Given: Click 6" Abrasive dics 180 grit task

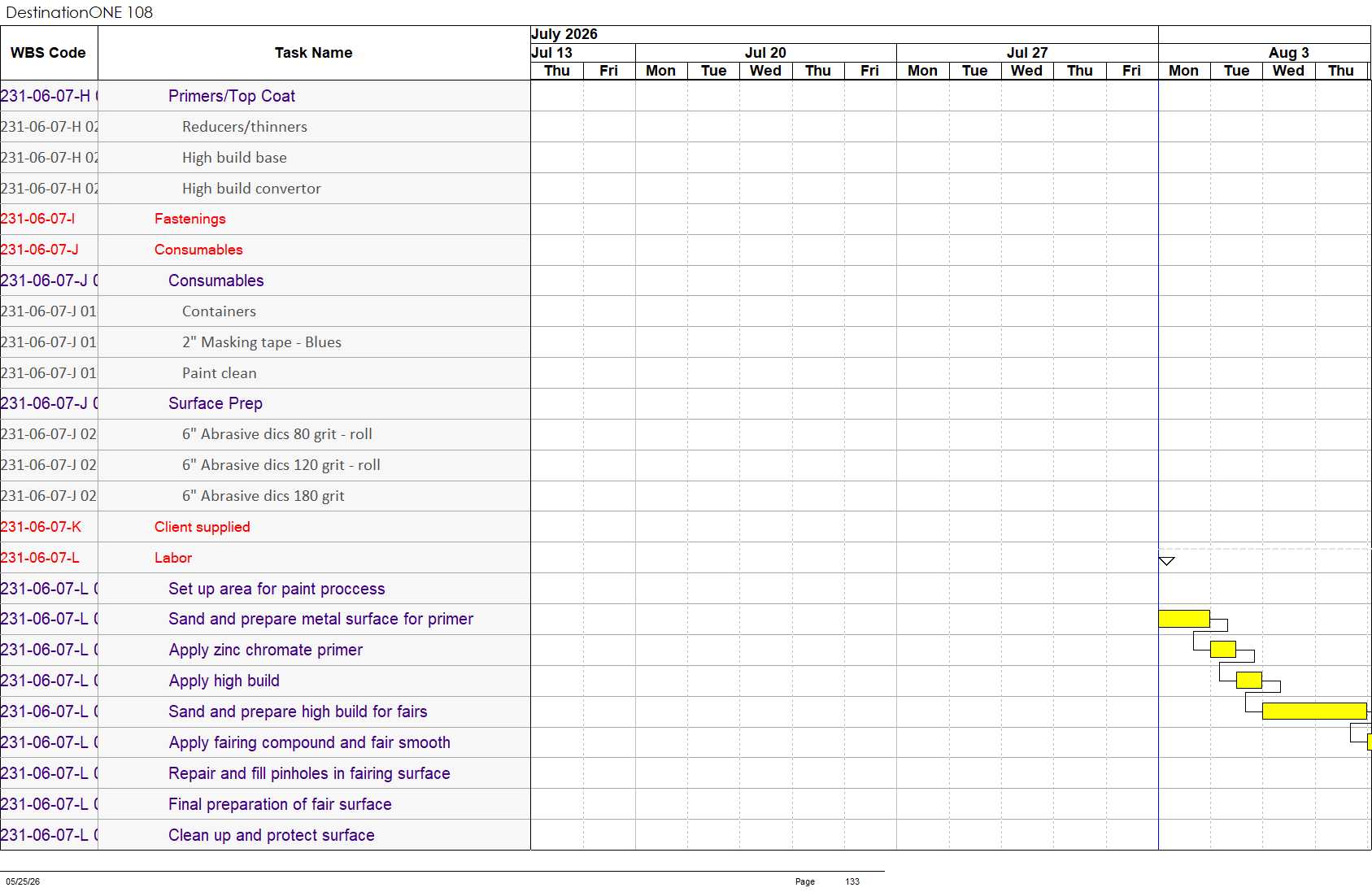Looking at the screenshot, I should [264, 496].
